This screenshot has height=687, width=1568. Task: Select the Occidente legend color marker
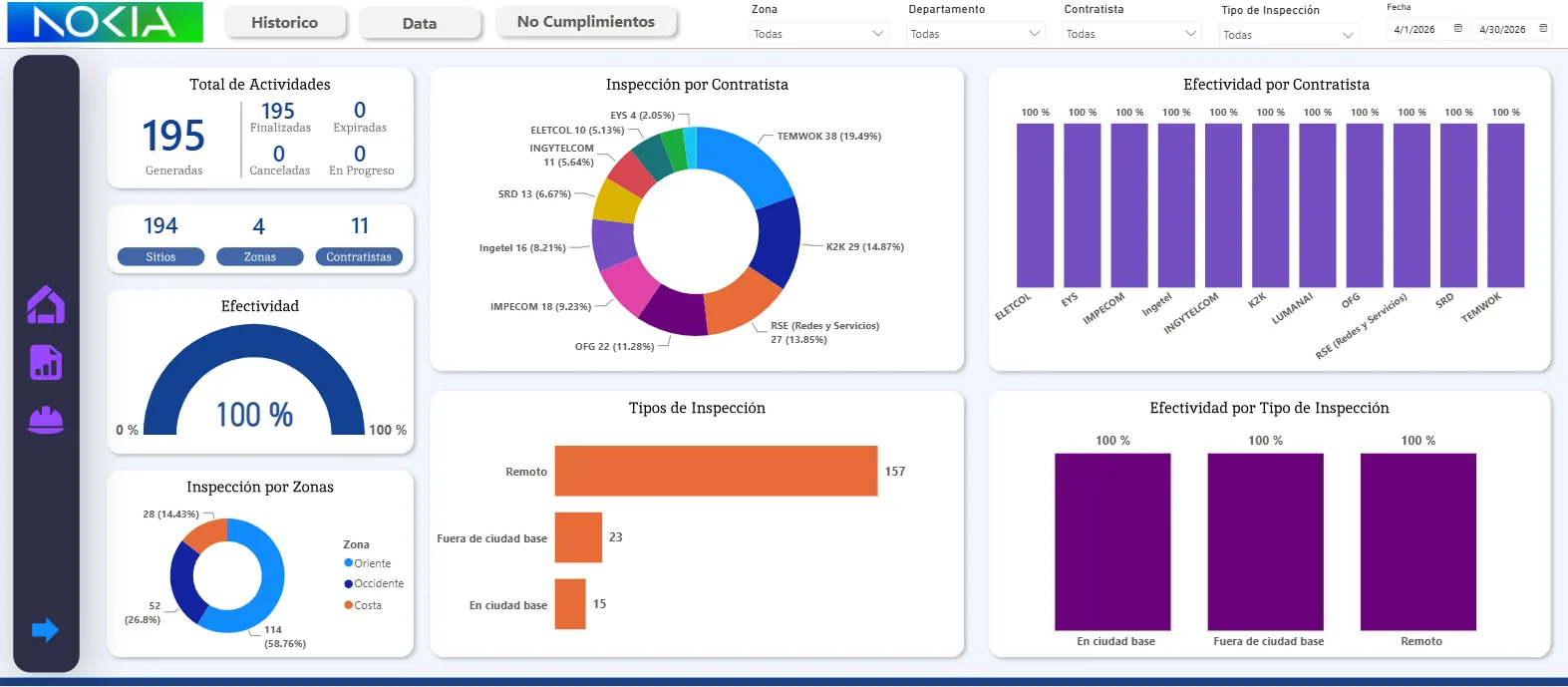(349, 584)
